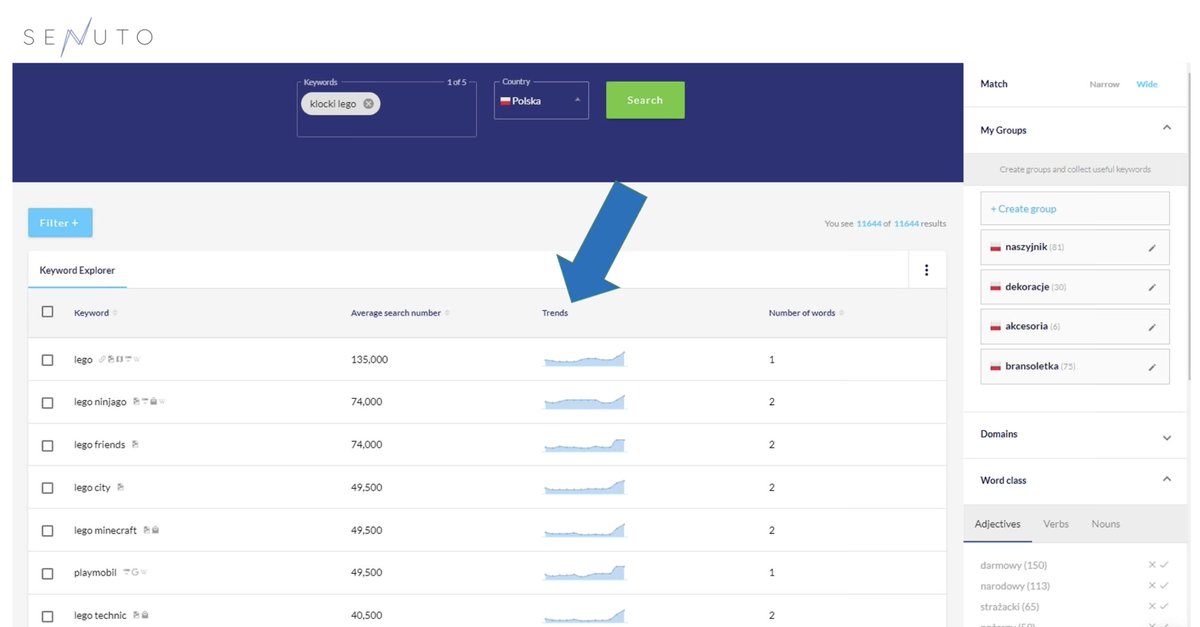
Task: Click the 'darmowy (150)' adjective entry
Action: (x=1014, y=565)
